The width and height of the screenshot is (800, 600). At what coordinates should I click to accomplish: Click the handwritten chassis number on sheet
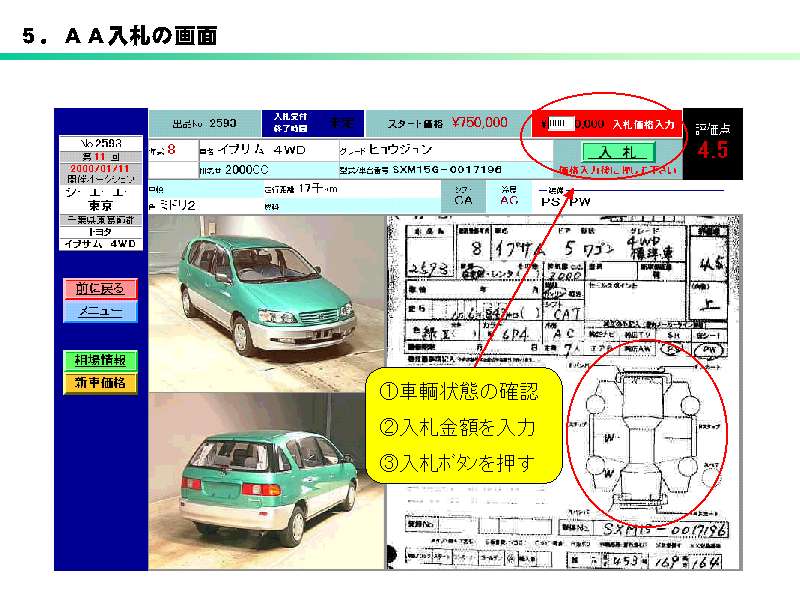click(658, 527)
